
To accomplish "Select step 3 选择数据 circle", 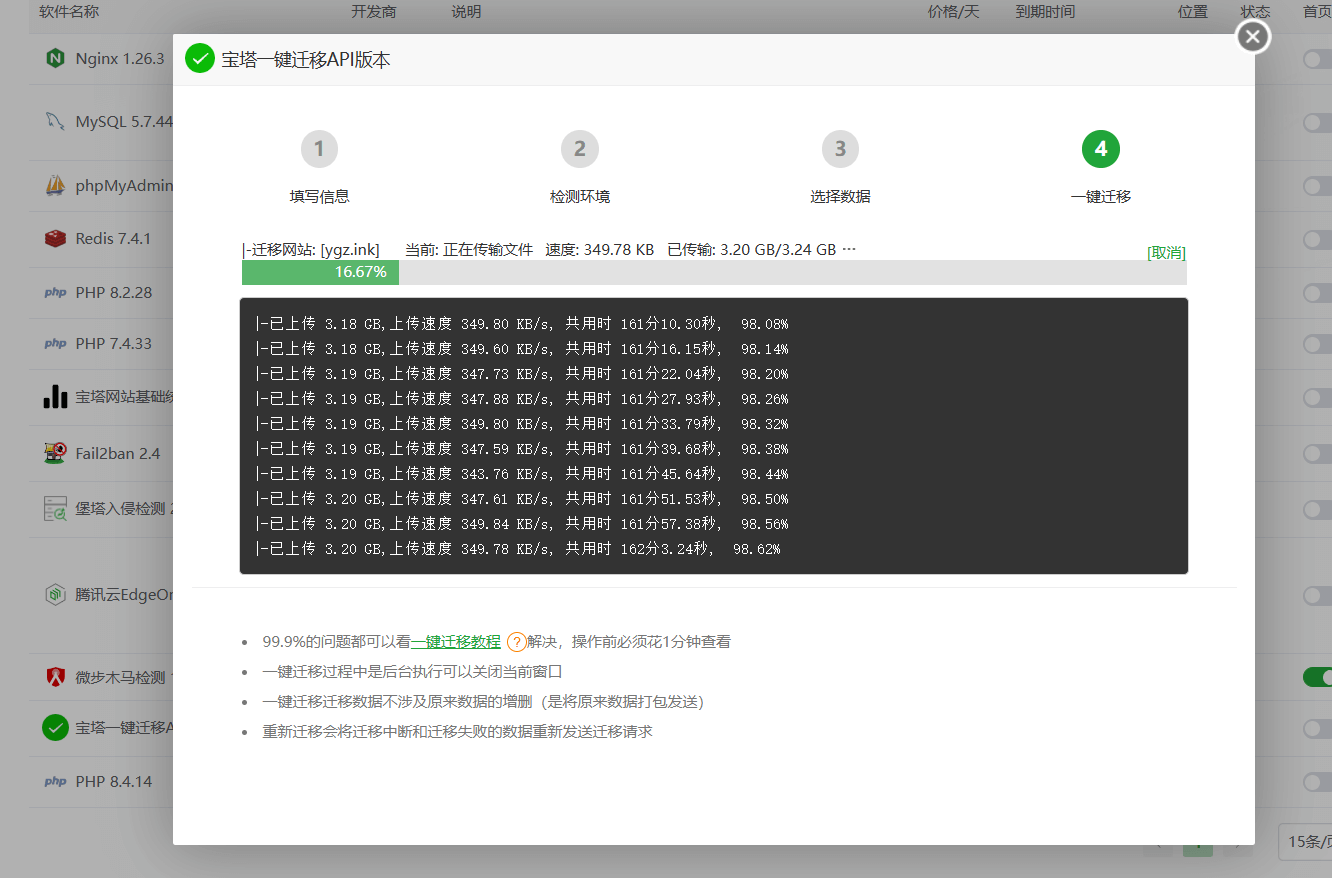I will [x=840, y=150].
